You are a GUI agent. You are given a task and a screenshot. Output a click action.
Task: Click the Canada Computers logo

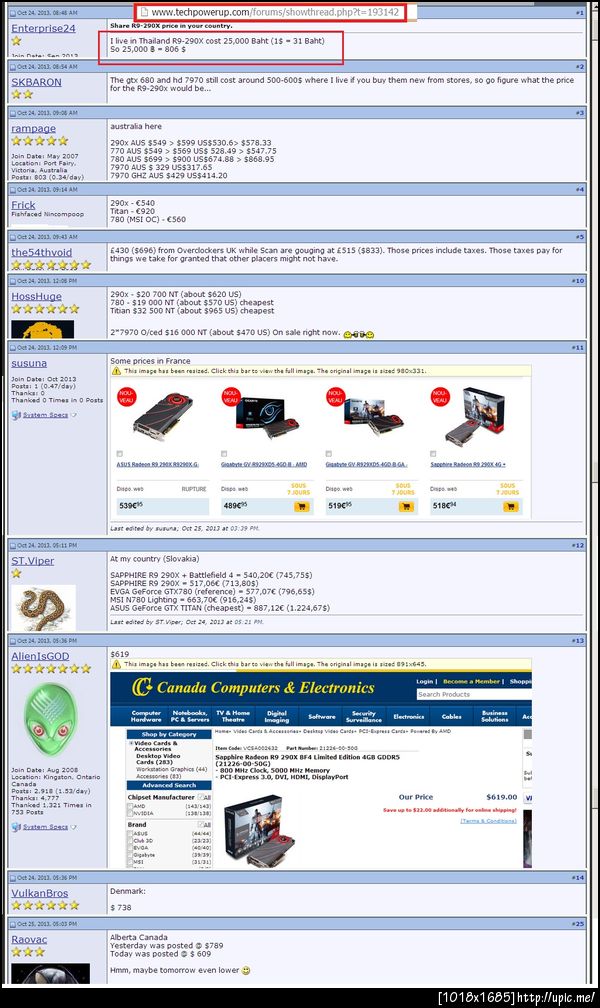pyautogui.click(x=253, y=687)
